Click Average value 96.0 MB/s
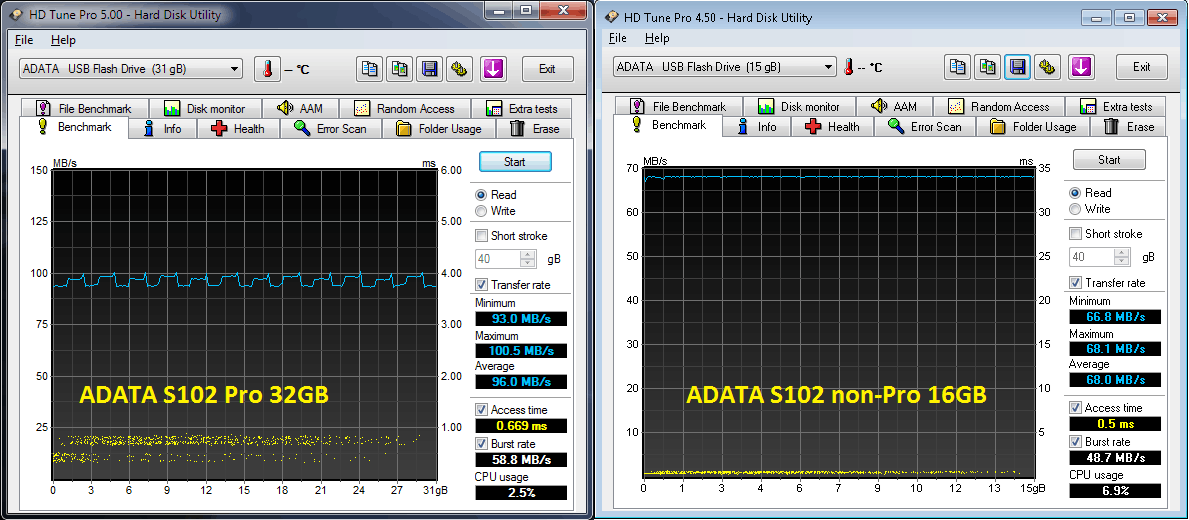This screenshot has width=1189, height=520. [x=521, y=382]
